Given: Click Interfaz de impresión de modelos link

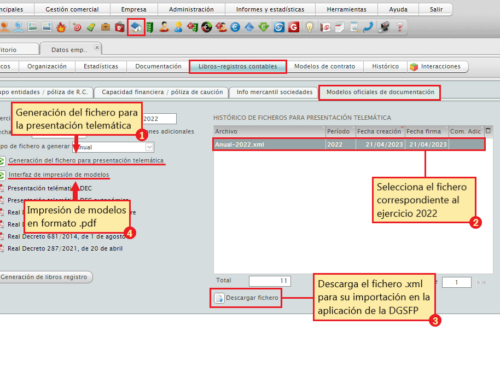Looking at the screenshot, I should click(x=59, y=175).
